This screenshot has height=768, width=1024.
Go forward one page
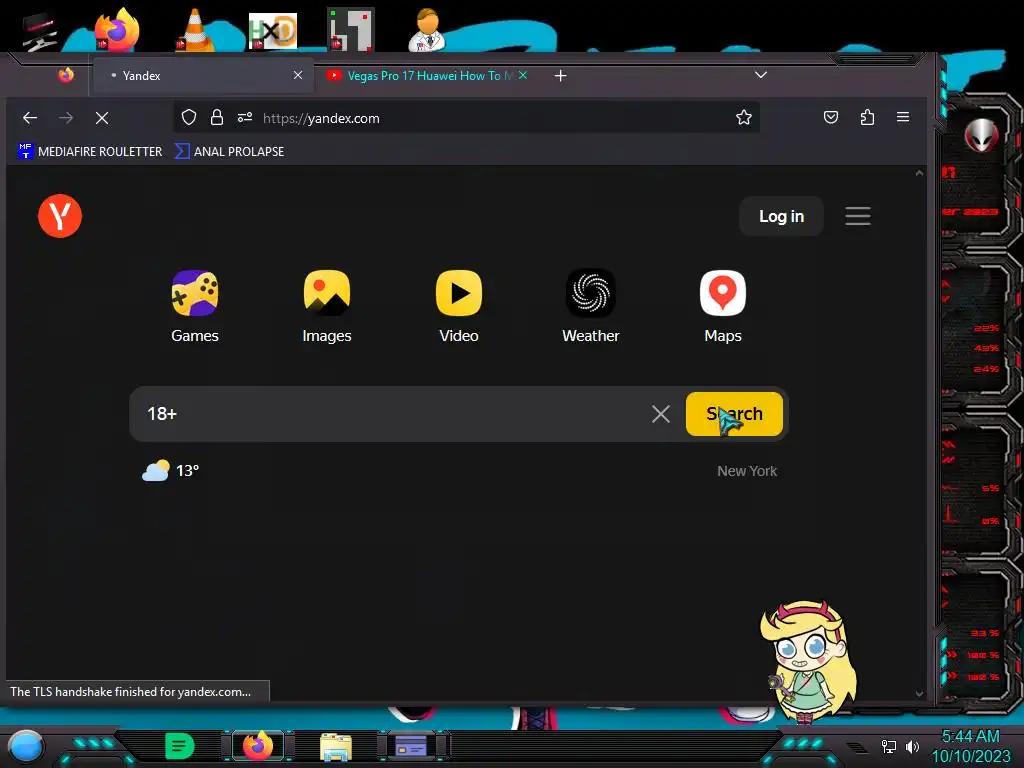66,118
